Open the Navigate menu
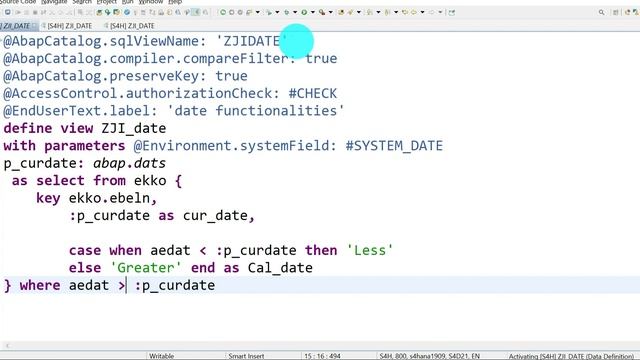 (54, 2)
